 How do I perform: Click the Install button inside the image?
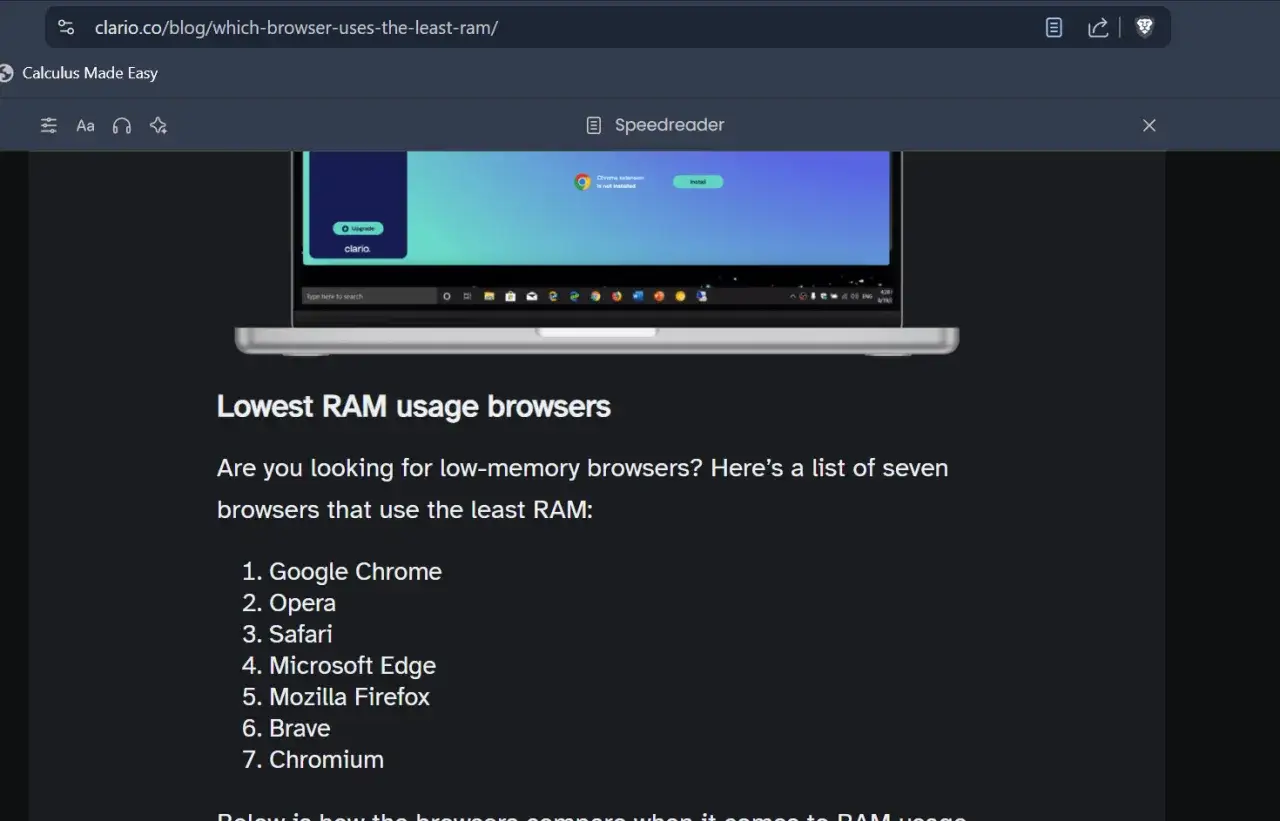[x=698, y=181]
